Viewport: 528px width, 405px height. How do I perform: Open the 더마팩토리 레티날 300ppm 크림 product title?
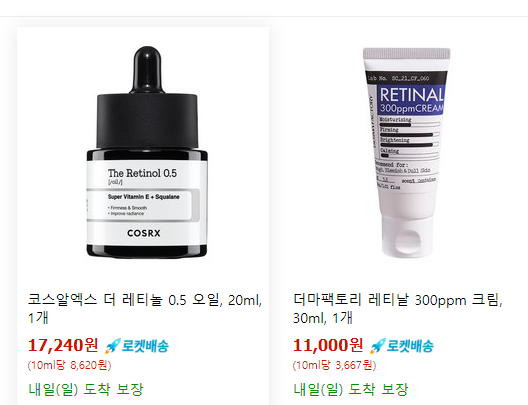(398, 308)
